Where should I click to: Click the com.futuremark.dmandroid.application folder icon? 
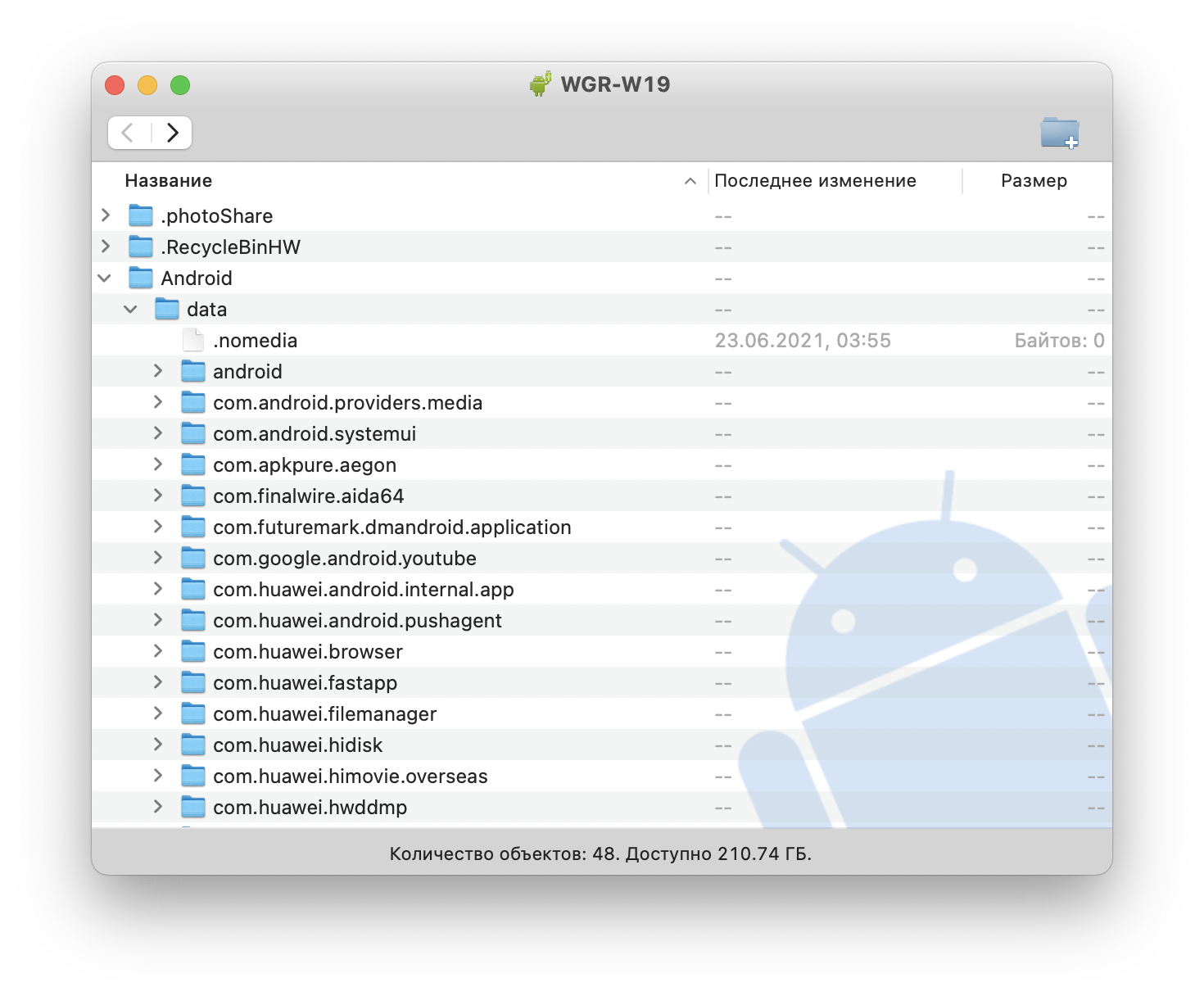point(193,527)
